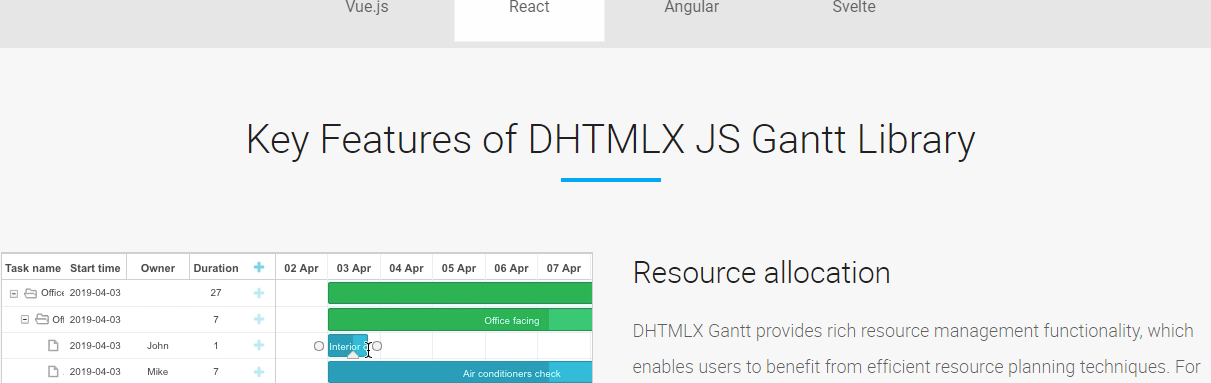Viewport: 1211px width, 383px height.
Task: Select the Office facing green task bar
Action: [x=460, y=320]
